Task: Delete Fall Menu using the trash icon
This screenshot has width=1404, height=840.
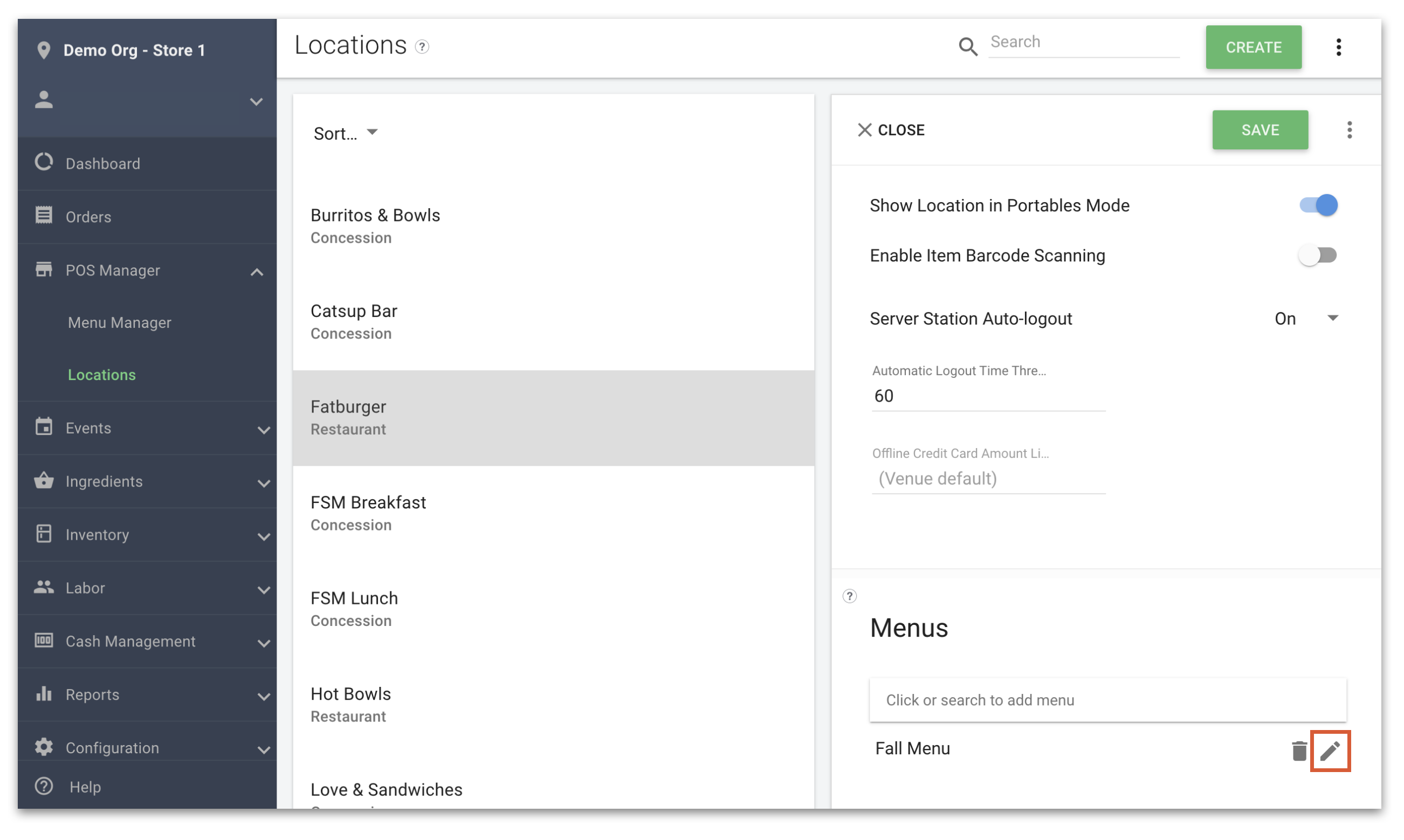Action: (1299, 751)
